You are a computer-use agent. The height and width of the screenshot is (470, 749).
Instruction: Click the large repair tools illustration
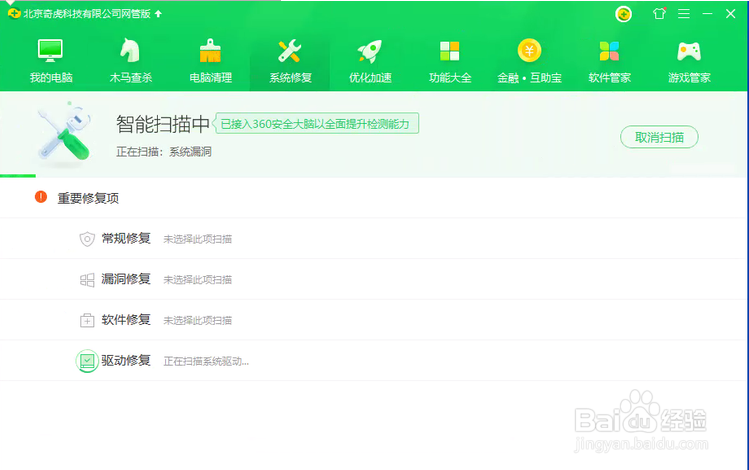pyautogui.click(x=64, y=134)
